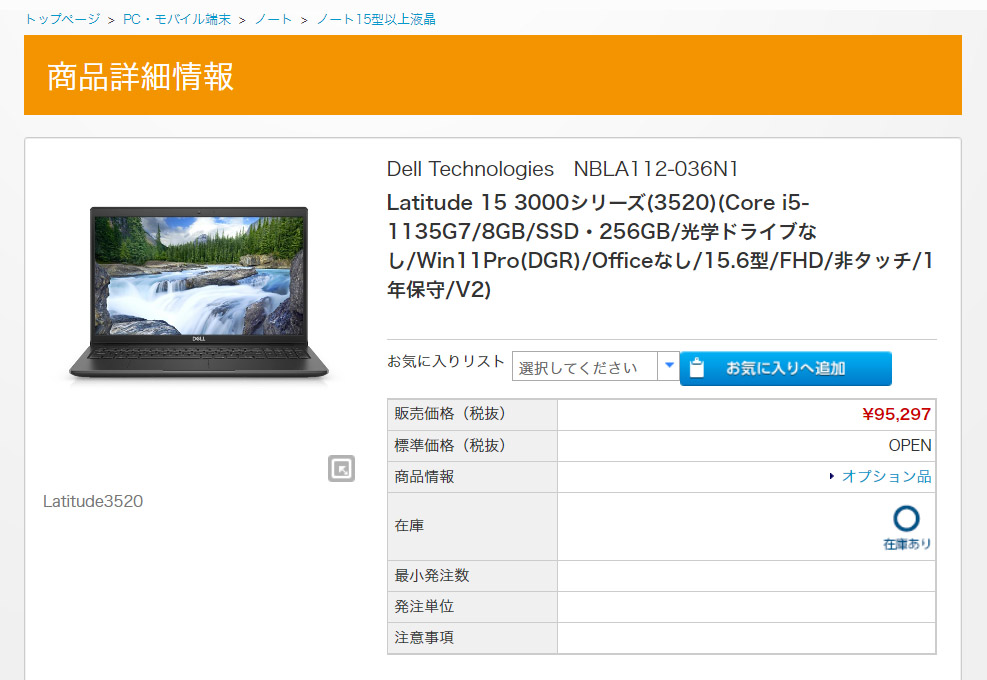This screenshot has width=987, height=680.
Task: Open the オプション品 link
Action: [x=886, y=477]
